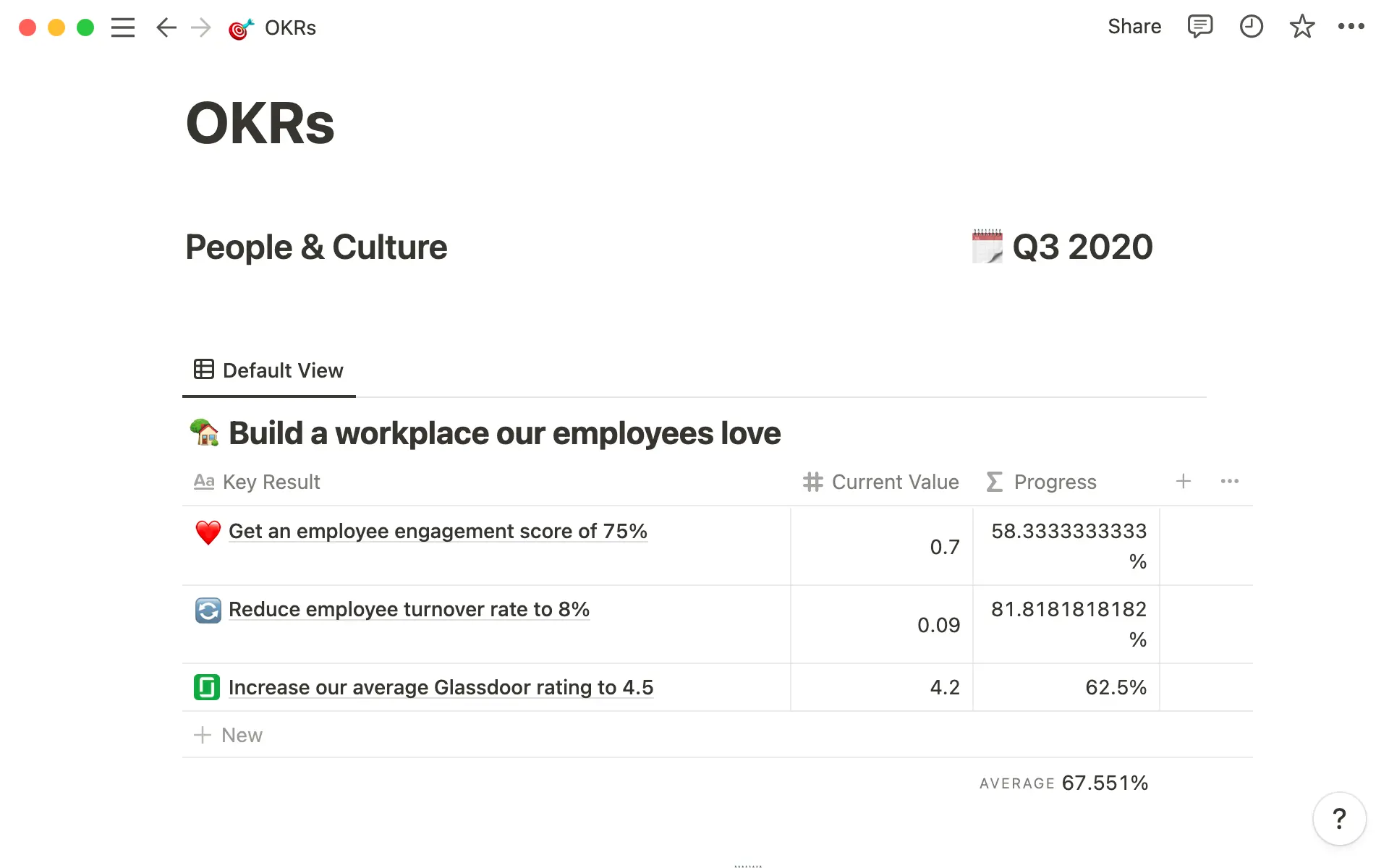The height and width of the screenshot is (868, 1389).
Task: Add a new property column with plus
Action: click(1184, 481)
